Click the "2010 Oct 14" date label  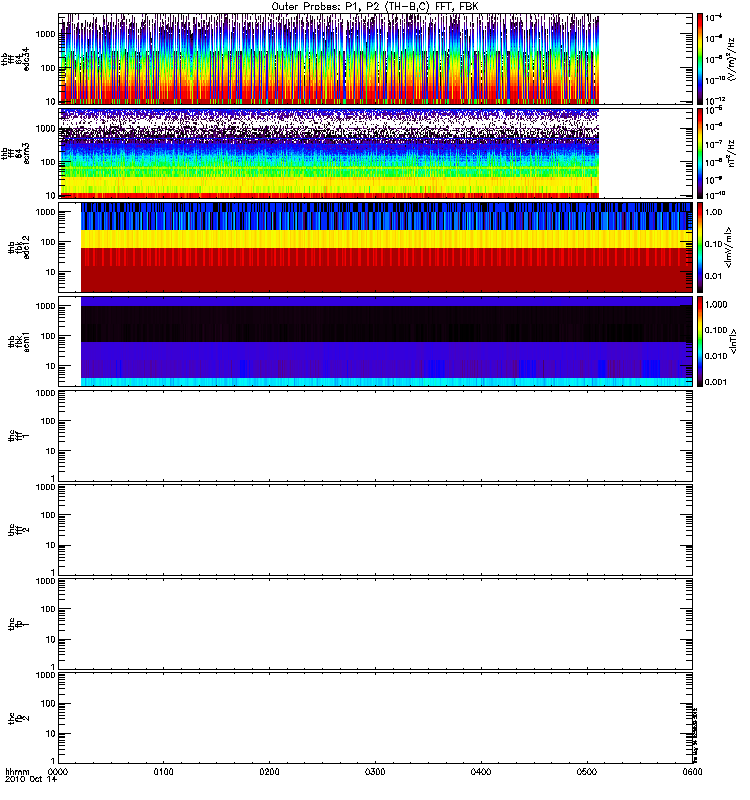31,780
